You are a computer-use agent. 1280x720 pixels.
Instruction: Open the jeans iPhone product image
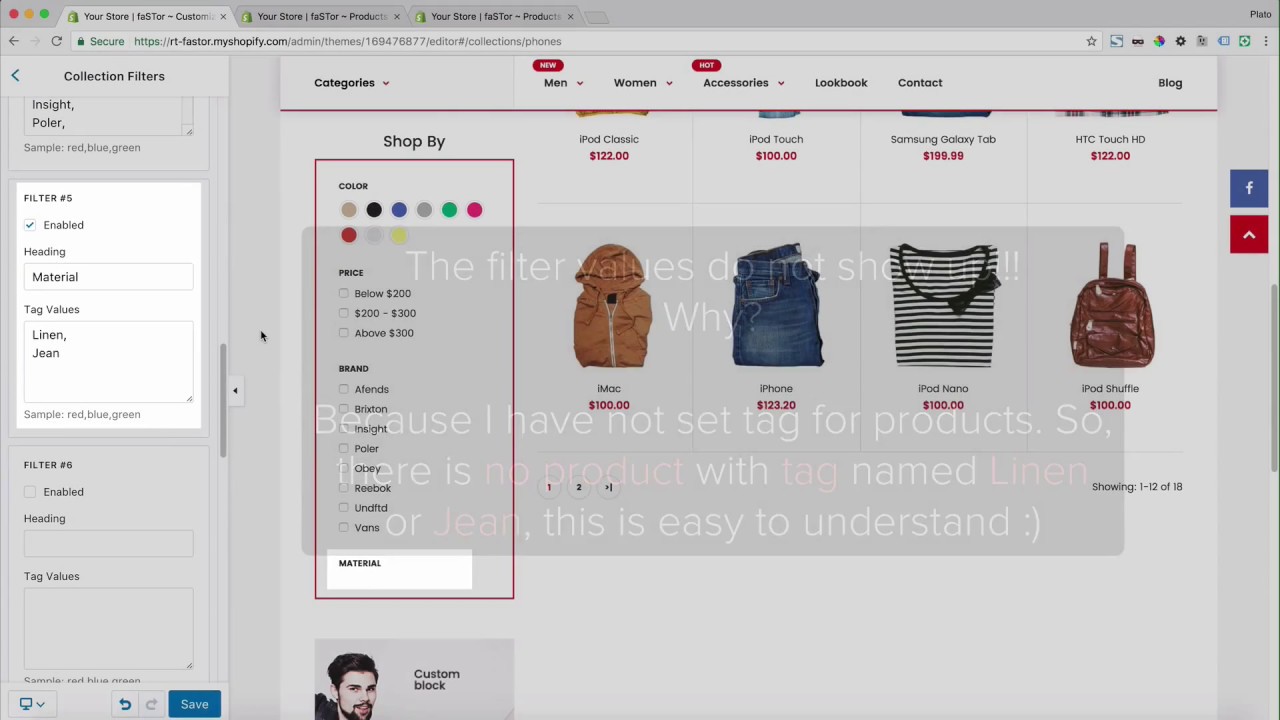click(776, 306)
